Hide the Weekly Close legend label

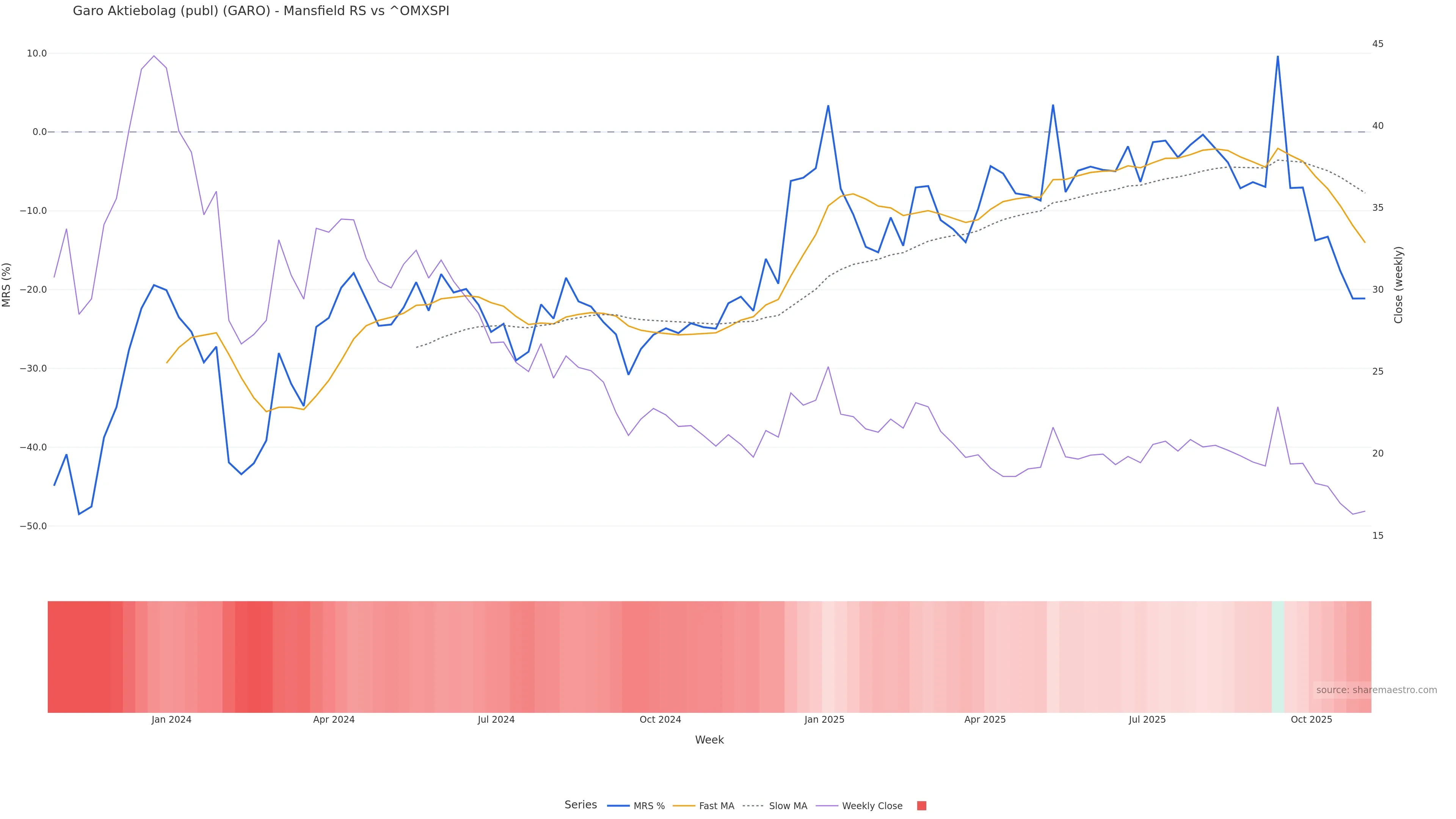872,806
